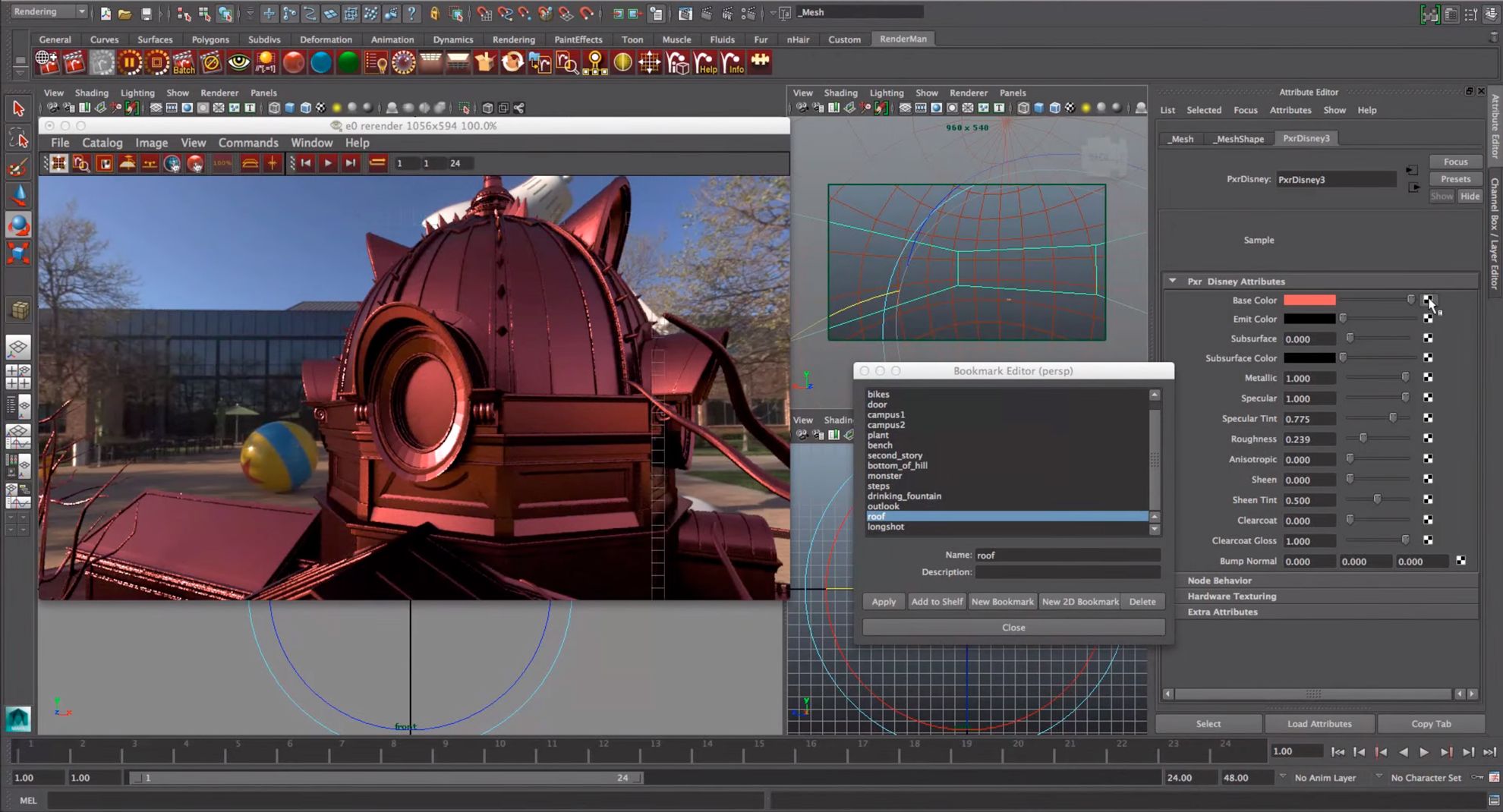The width and height of the screenshot is (1503, 812).
Task: Switch to the _MeshShape tab in Attribute Editor
Action: click(x=1239, y=139)
